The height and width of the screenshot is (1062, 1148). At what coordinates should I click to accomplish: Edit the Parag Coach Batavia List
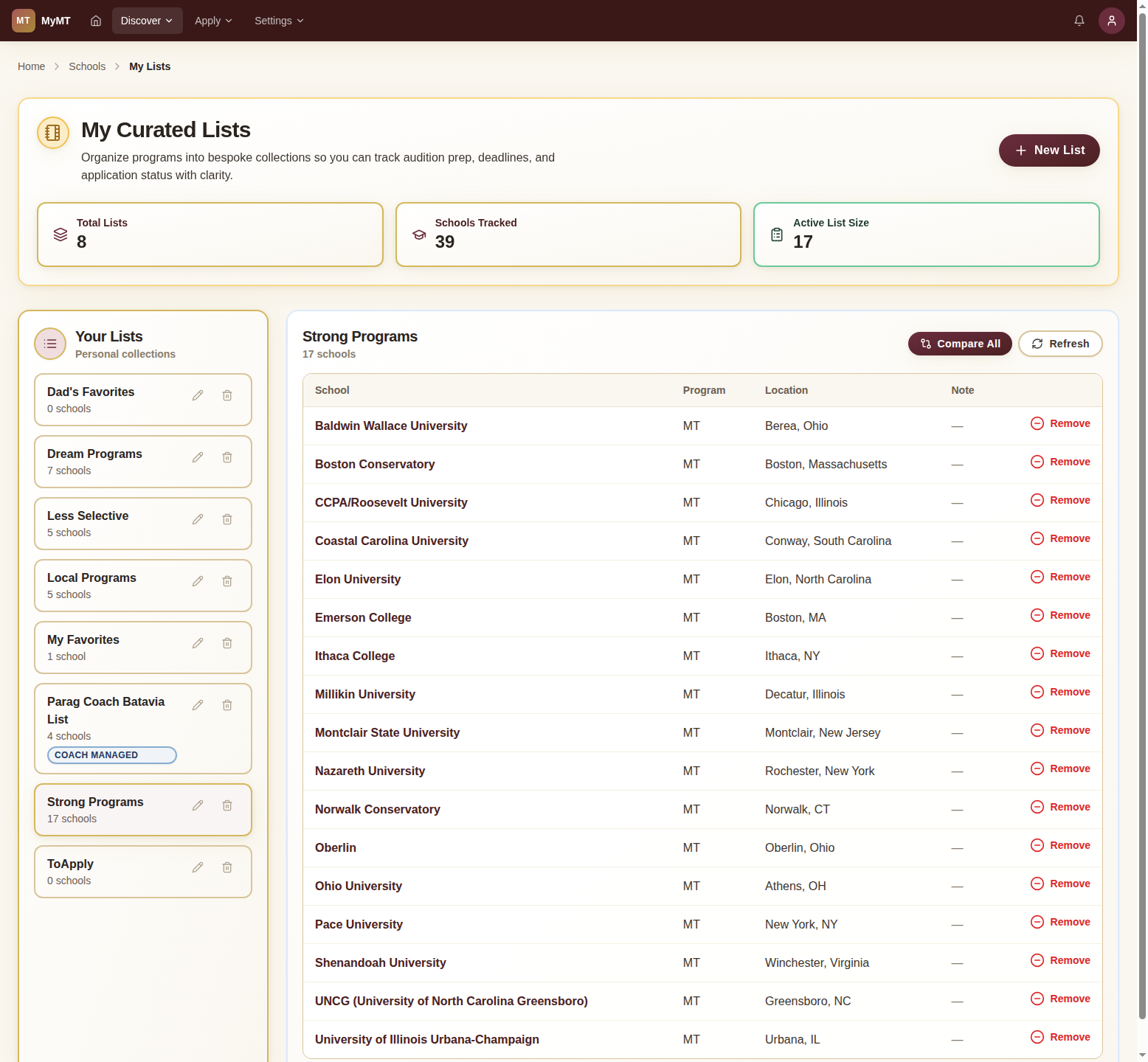(x=198, y=705)
